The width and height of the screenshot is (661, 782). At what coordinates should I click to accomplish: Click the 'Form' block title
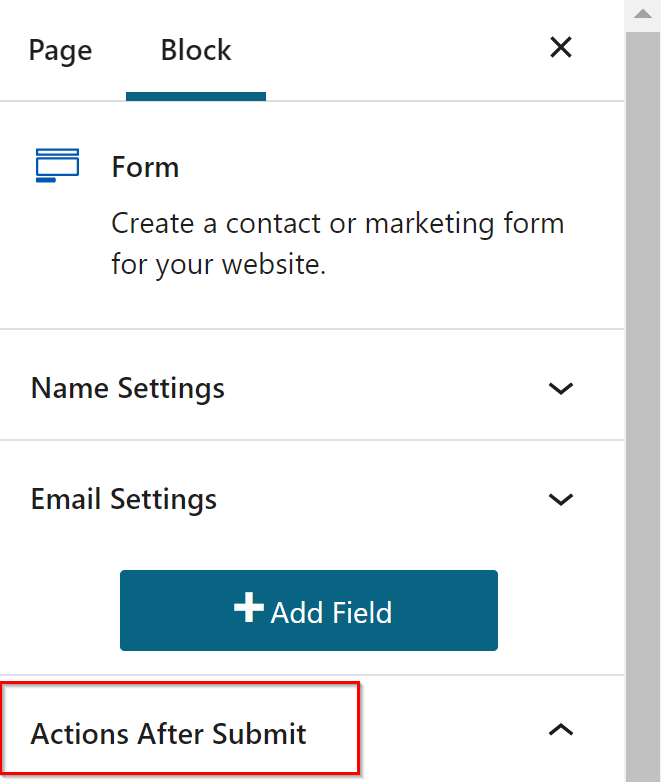(145, 166)
